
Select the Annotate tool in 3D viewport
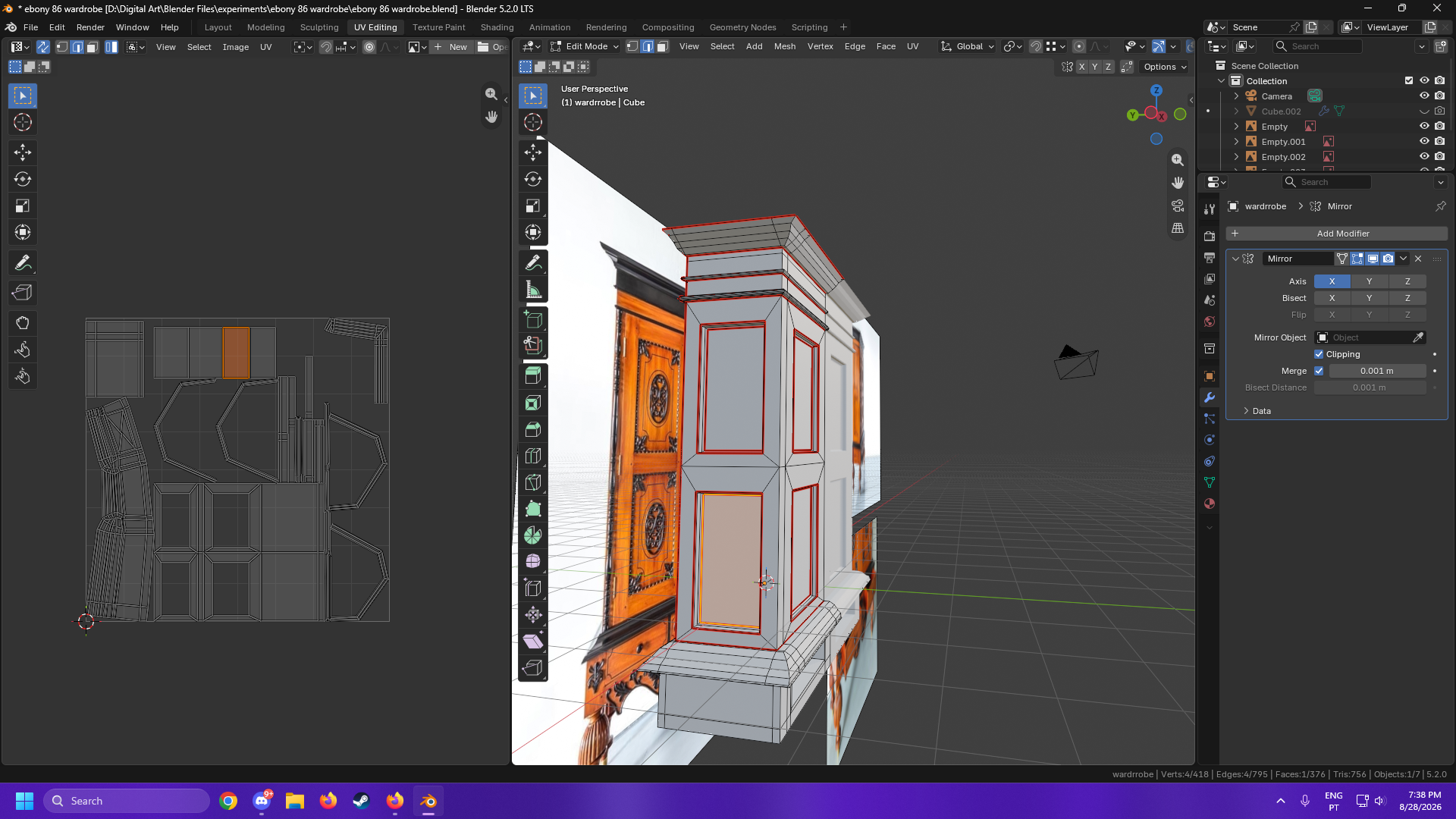(533, 263)
